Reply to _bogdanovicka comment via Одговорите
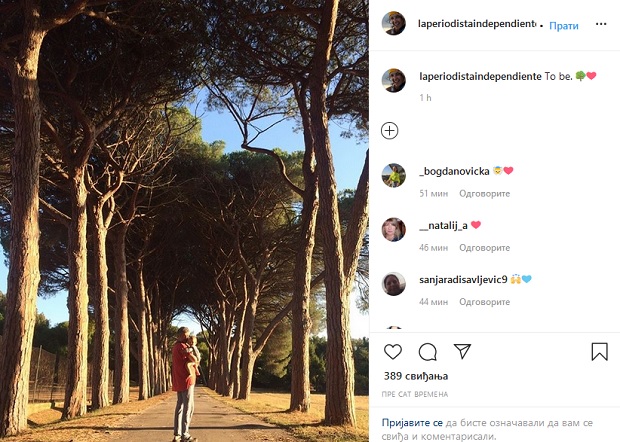The height and width of the screenshot is (442, 620). 484,194
